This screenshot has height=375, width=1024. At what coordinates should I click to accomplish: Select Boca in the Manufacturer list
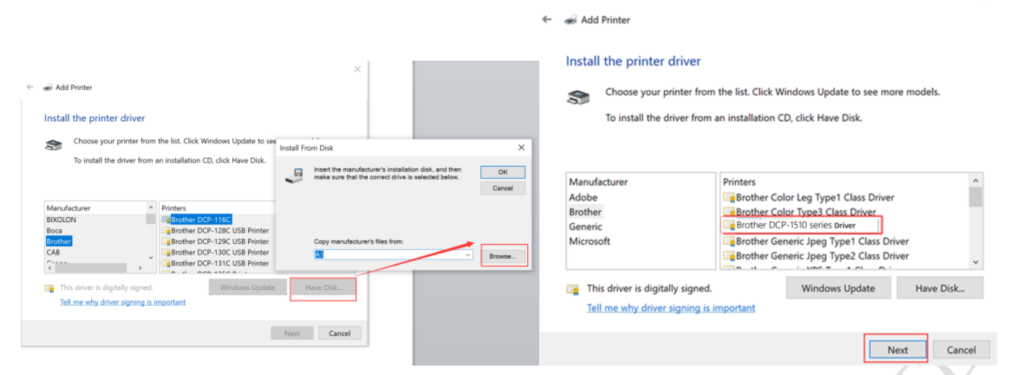[x=54, y=231]
